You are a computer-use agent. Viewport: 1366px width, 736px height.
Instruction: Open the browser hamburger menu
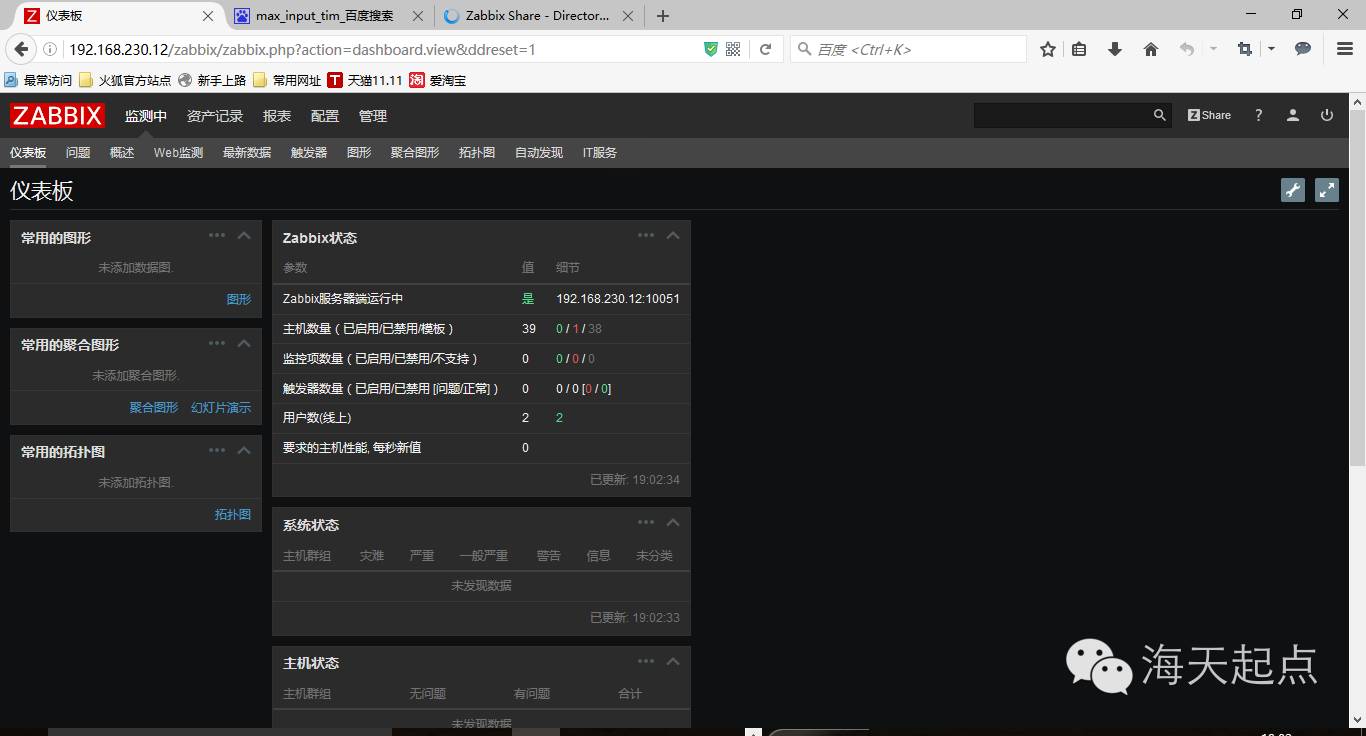[1345, 49]
